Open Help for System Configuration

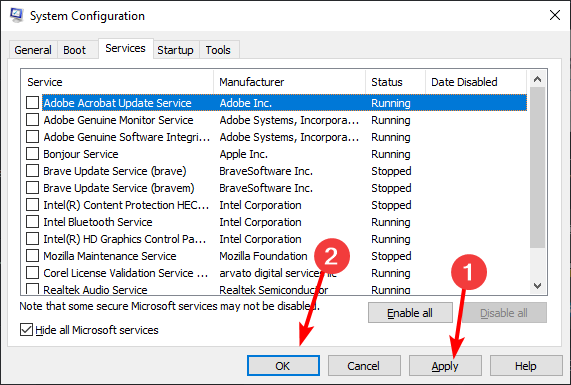(526, 366)
